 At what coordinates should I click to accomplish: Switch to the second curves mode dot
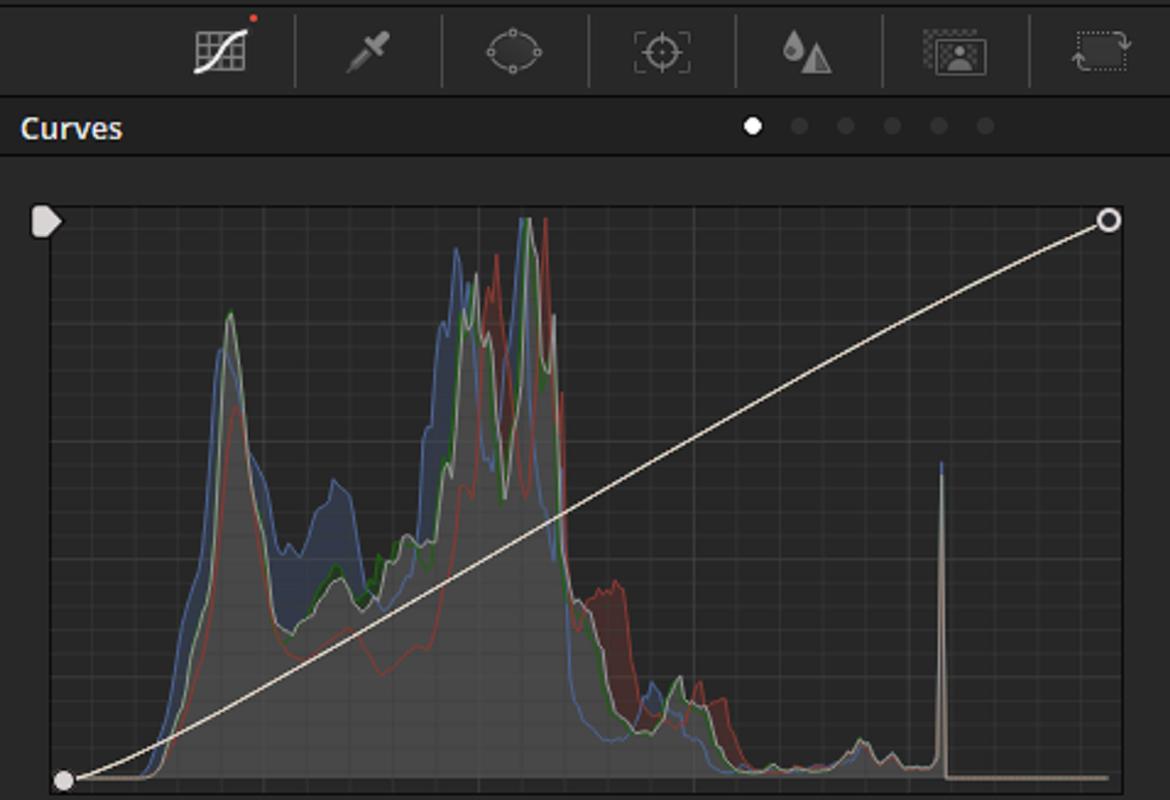799,127
